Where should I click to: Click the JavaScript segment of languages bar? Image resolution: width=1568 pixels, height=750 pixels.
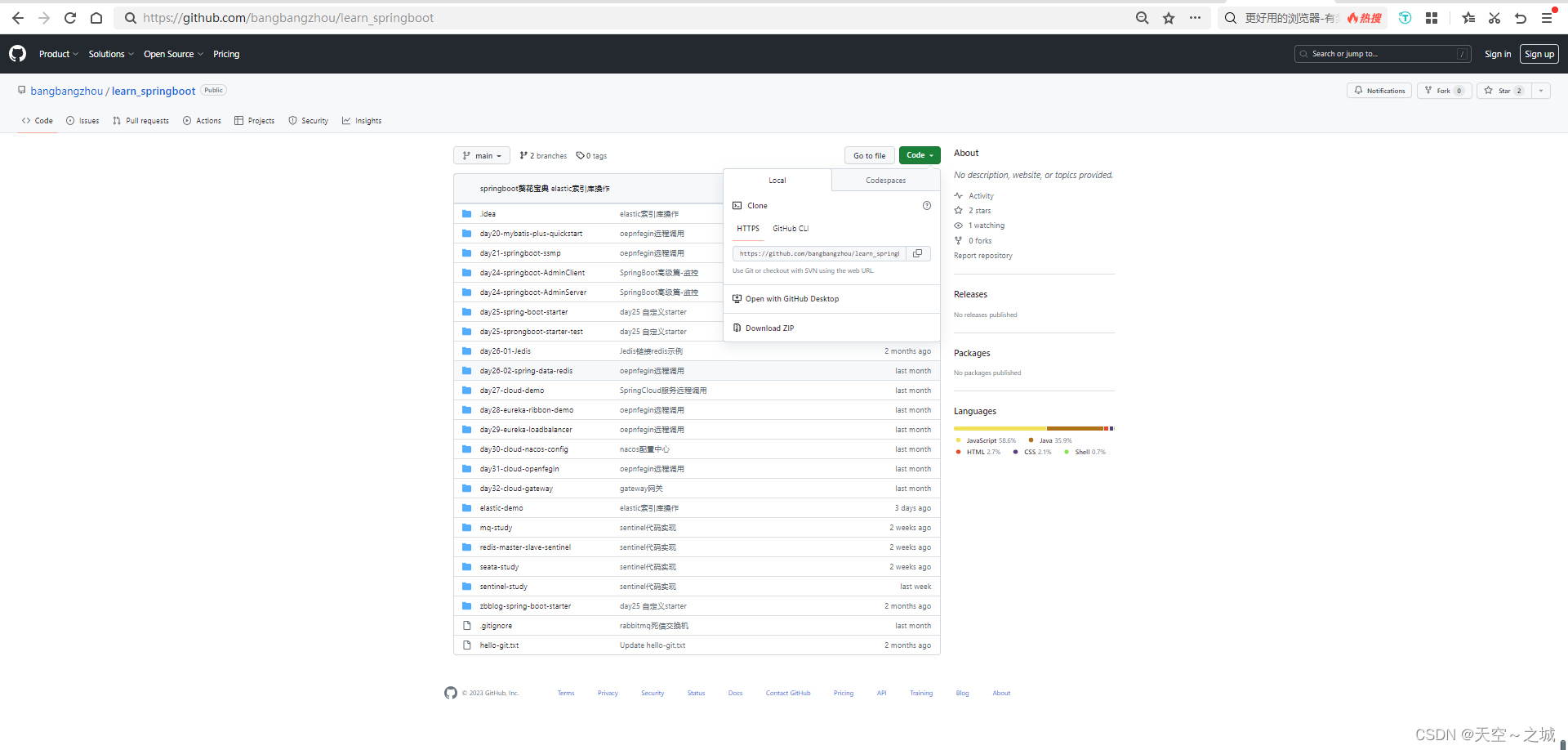click(1000, 428)
